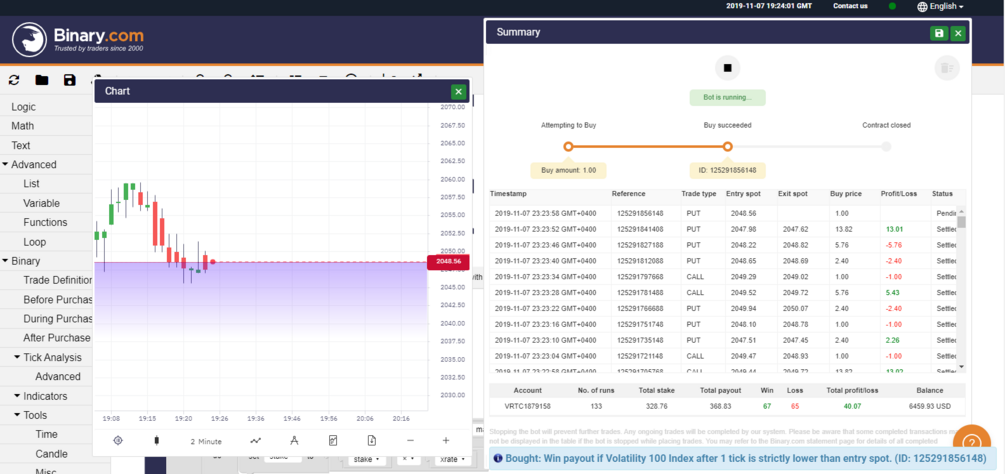This screenshot has height=474, width=1005.
Task: Stop the running bot
Action: [x=727, y=68]
